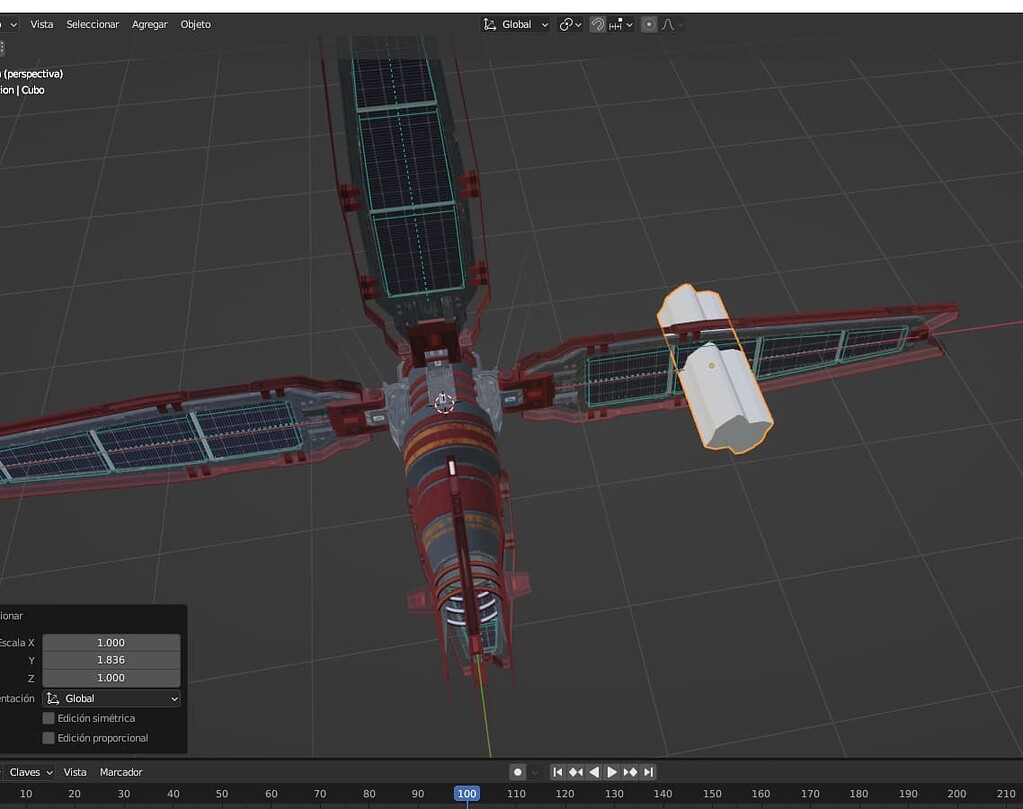Enable Edición proporcional checkbox

pyautogui.click(x=48, y=737)
